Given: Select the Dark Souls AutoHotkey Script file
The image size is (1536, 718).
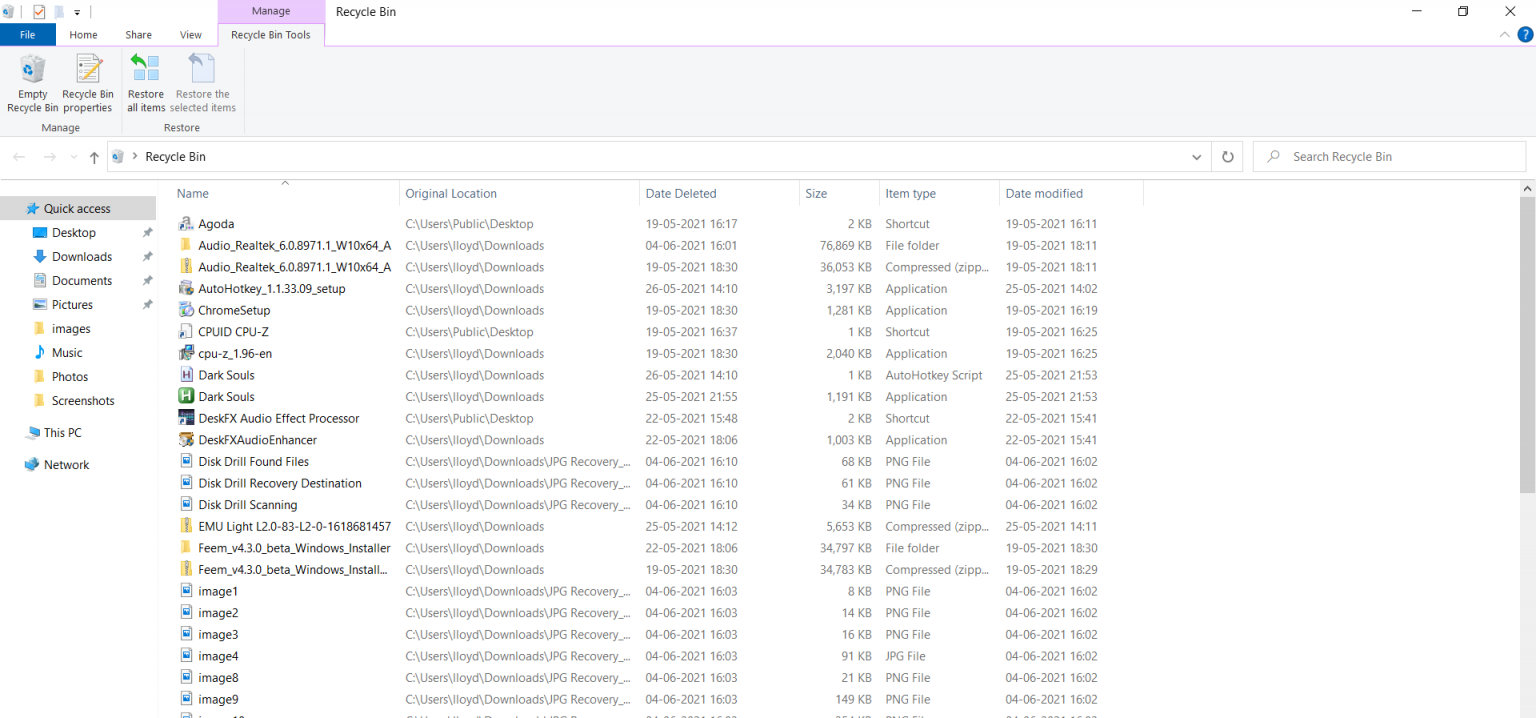Looking at the screenshot, I should pos(226,375).
